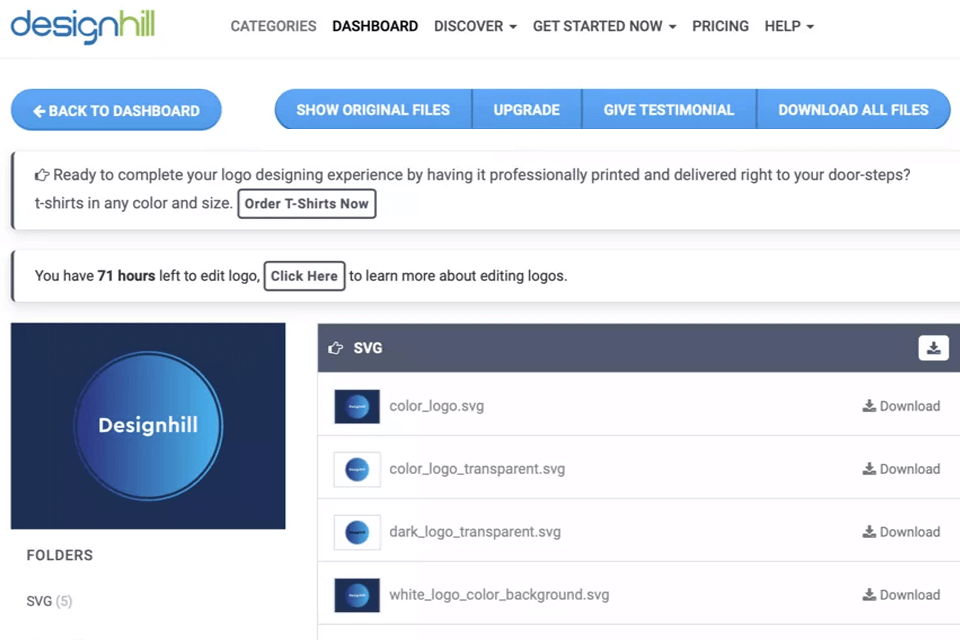
Task: Open white_logo_color_background.svg thumbnail
Action: [357, 595]
